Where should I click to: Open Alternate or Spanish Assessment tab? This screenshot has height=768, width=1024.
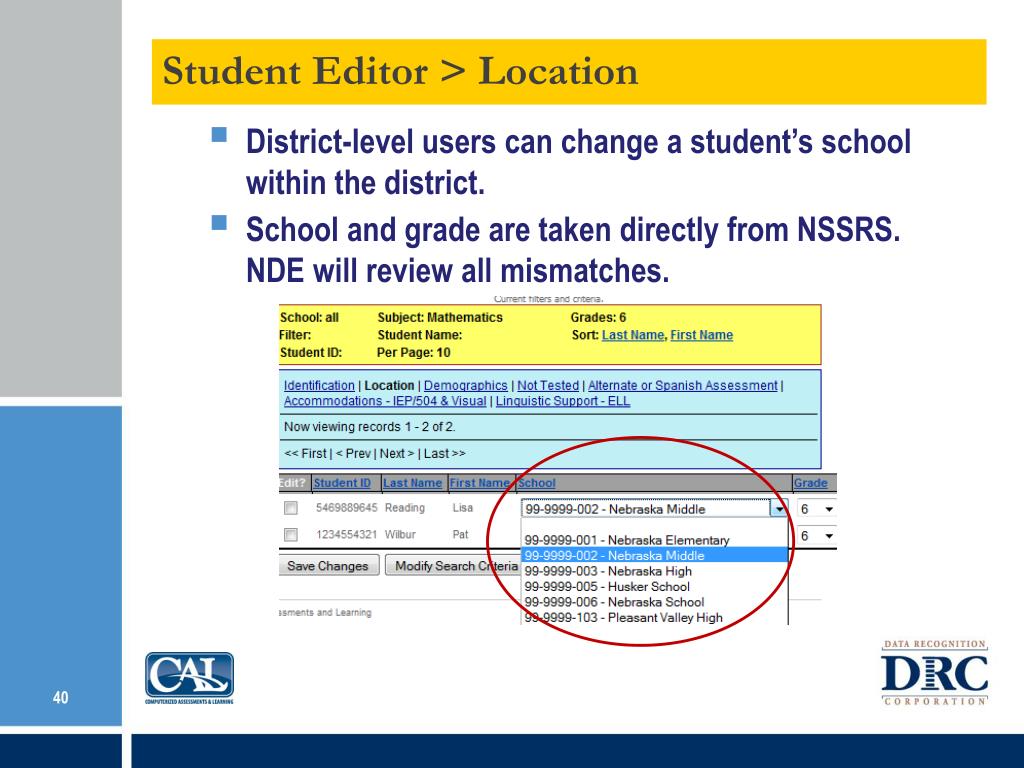tap(683, 385)
